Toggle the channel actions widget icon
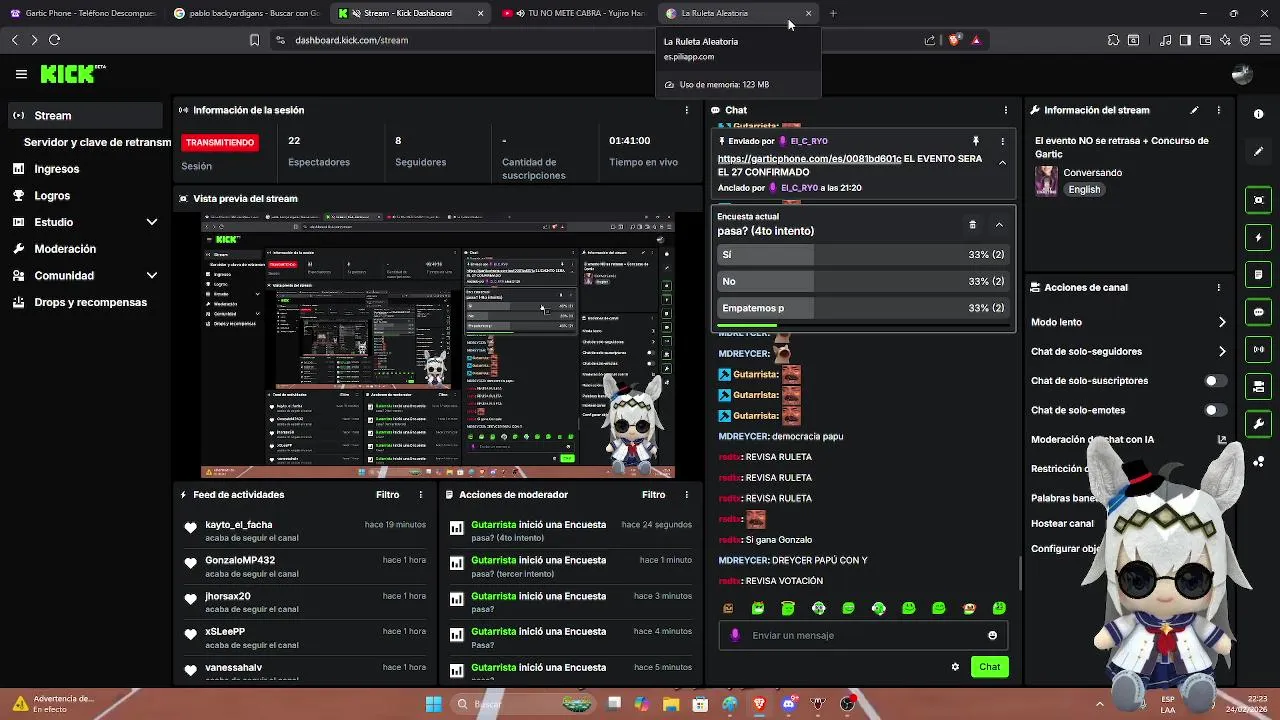Viewport: 1280px width, 720px height. coord(1258,386)
